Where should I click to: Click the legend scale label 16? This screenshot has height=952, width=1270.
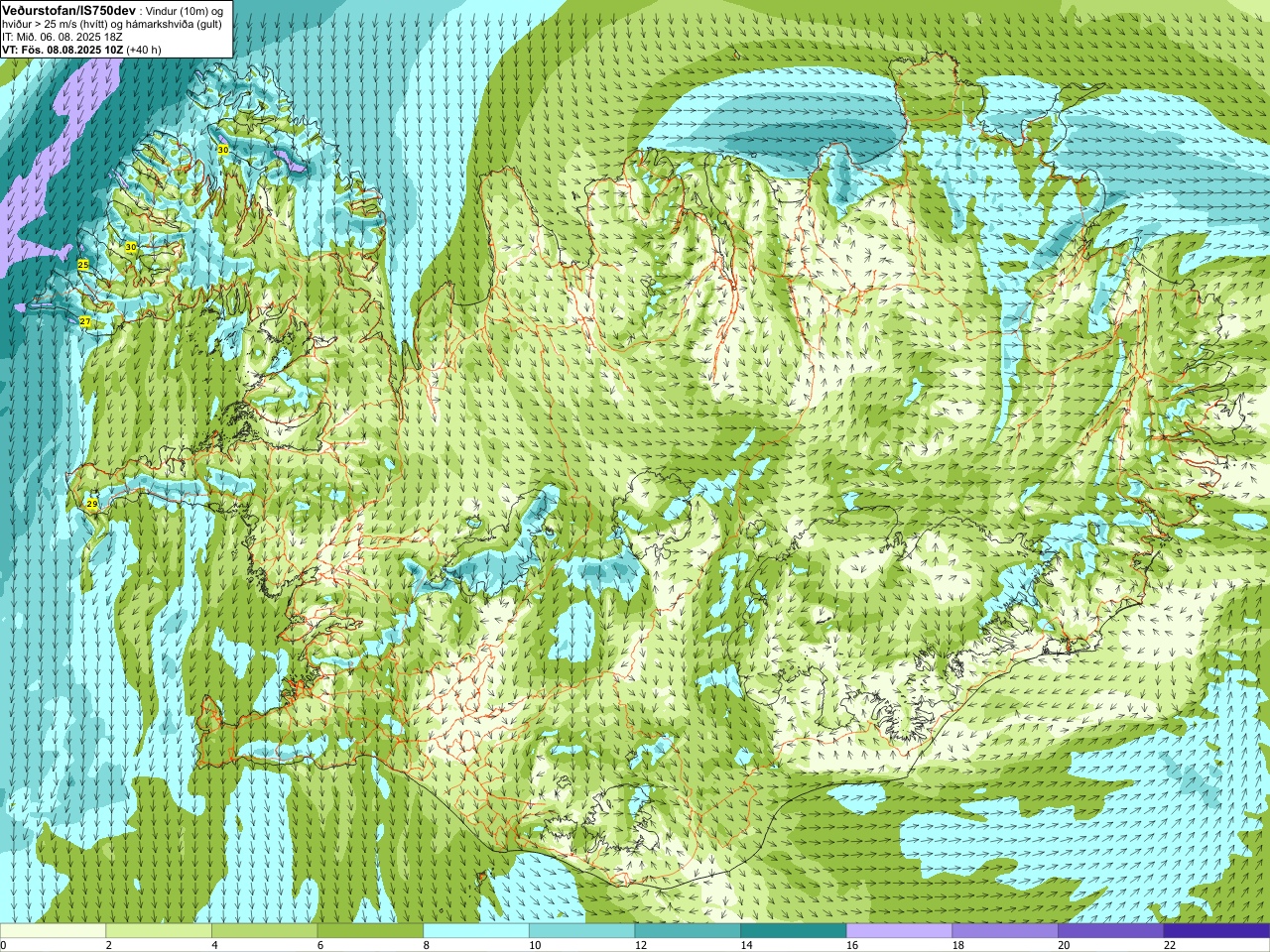coord(852,946)
